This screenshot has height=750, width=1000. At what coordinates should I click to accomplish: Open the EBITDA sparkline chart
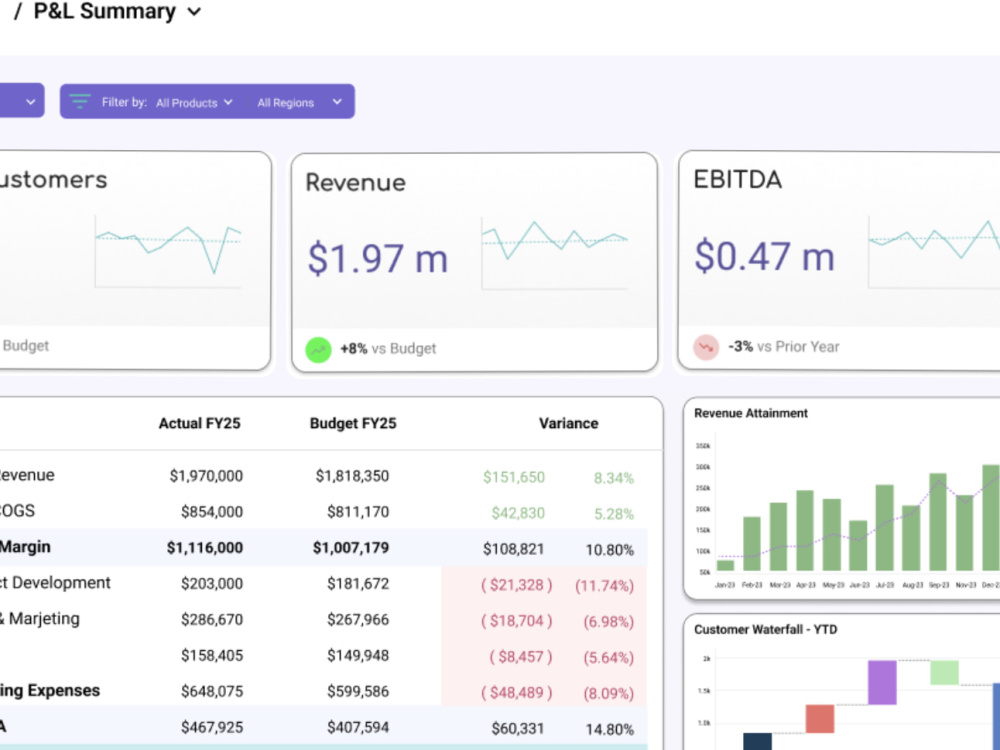[934, 253]
